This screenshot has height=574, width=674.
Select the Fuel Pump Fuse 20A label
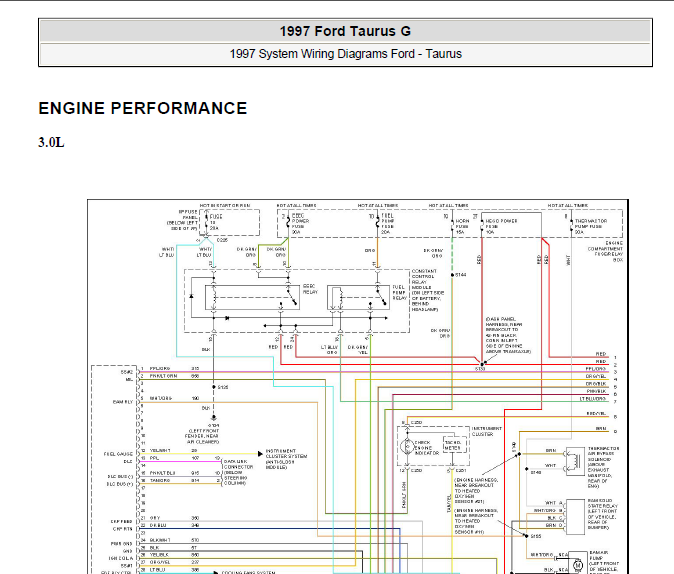point(387,224)
